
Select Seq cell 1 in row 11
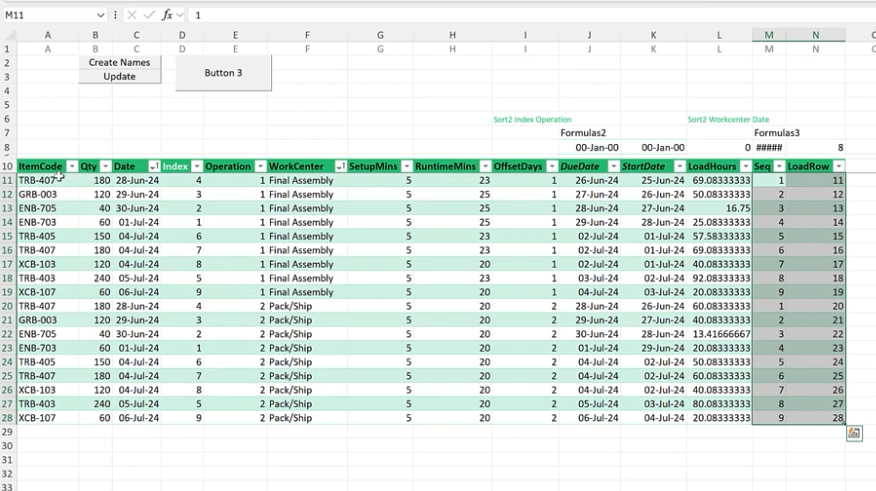769,180
